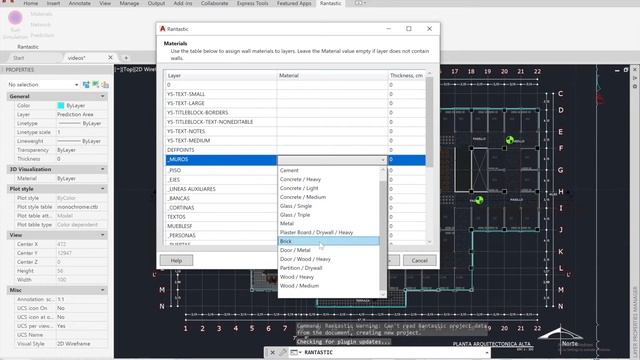The height and width of the screenshot is (360, 640).
Task: Click the Run Simulation icon in ribbon
Action: [x=15, y=18]
